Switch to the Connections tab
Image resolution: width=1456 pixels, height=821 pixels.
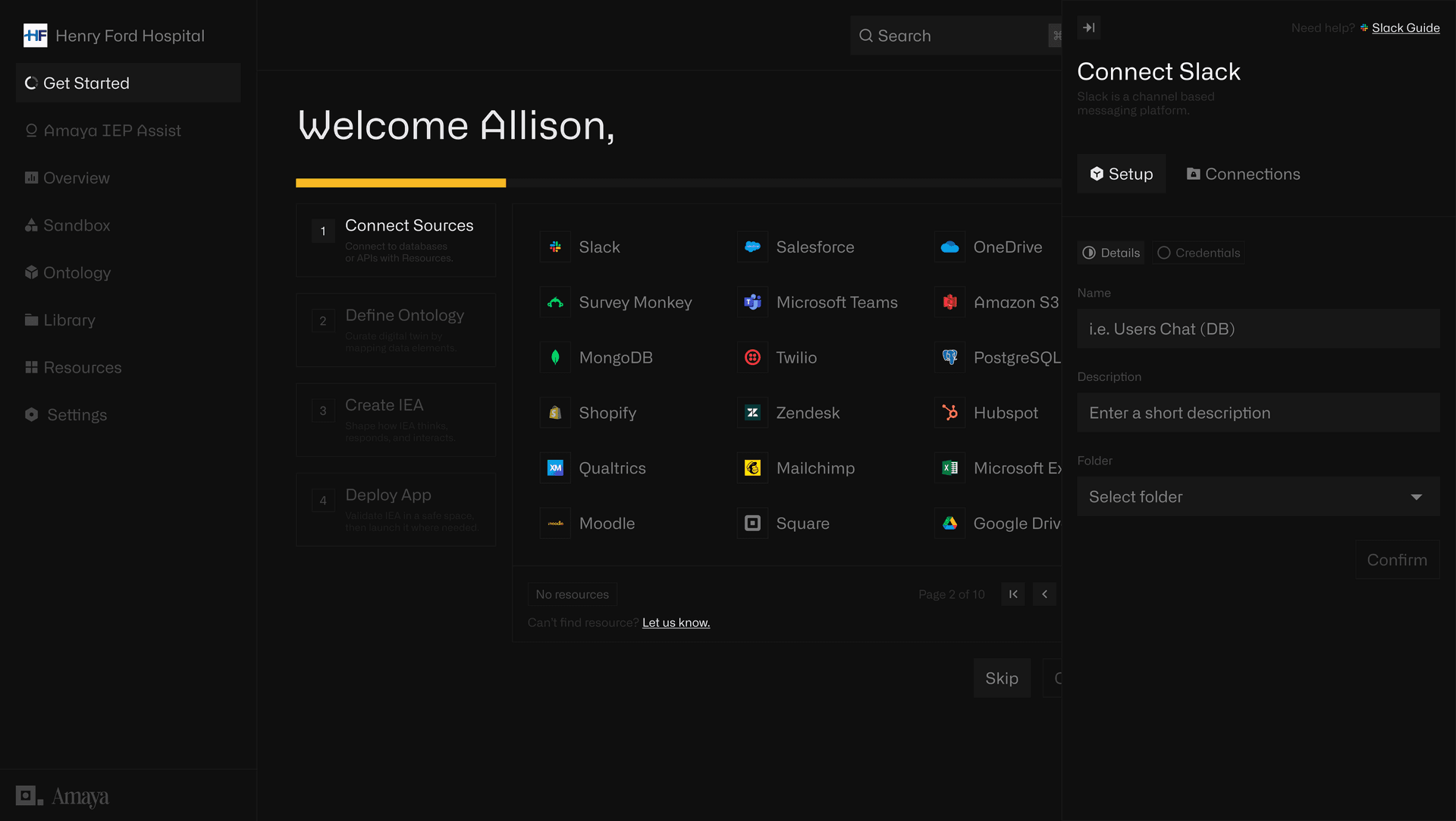(x=1243, y=174)
